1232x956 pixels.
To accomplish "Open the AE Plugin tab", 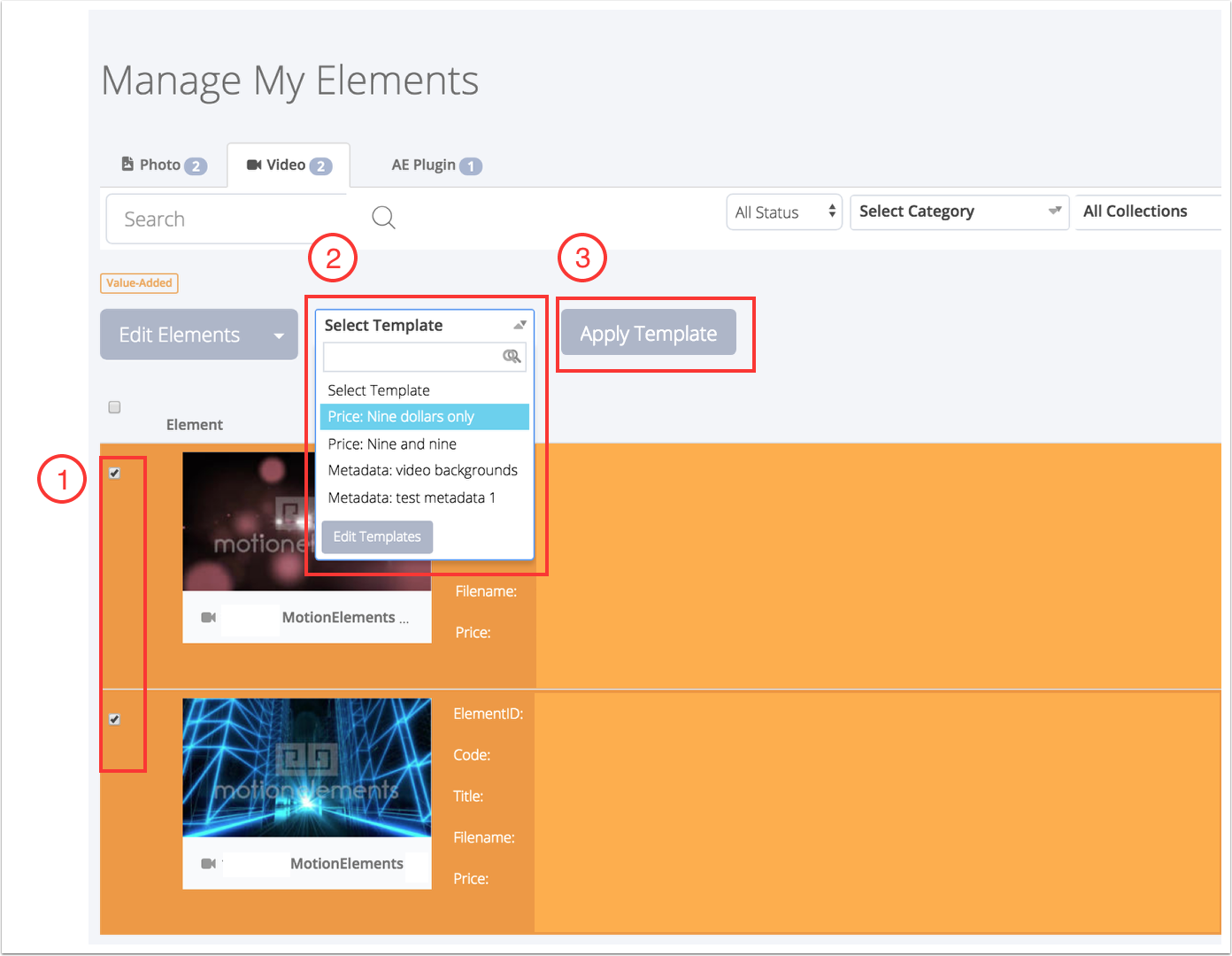I will coord(436,165).
